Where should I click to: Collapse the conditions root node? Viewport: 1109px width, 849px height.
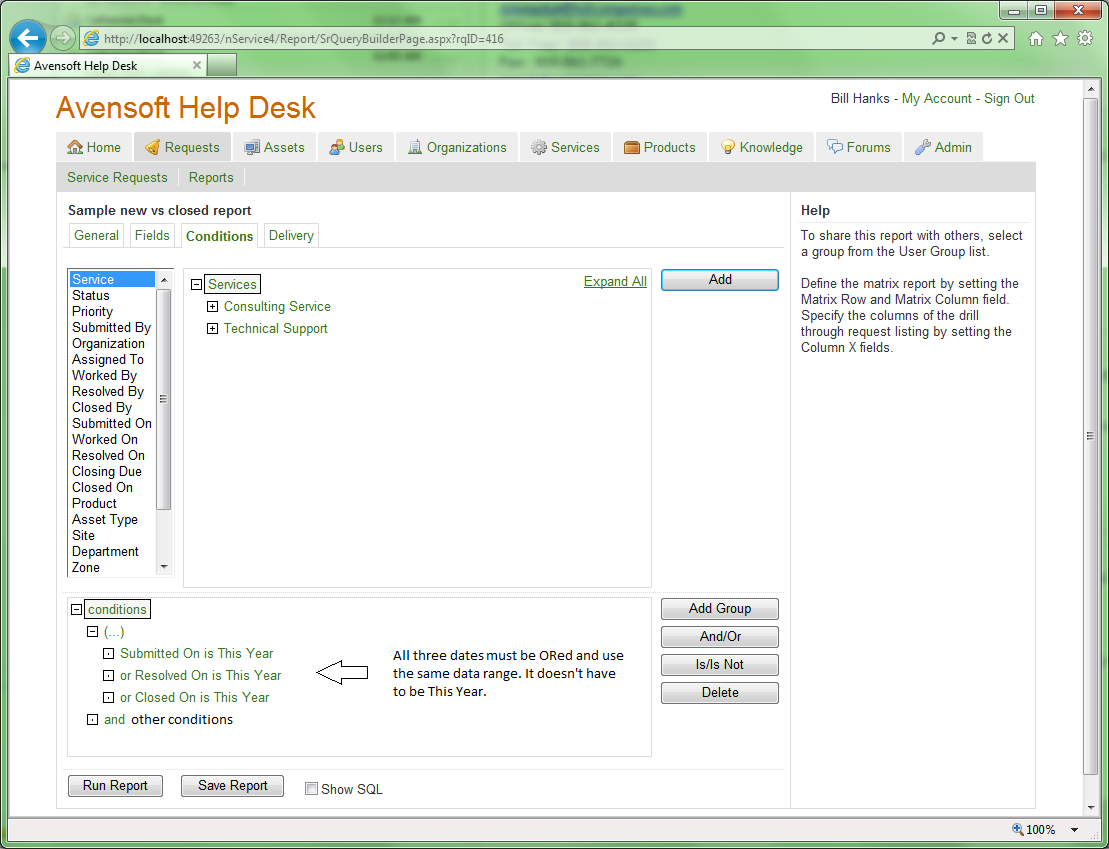[77, 610]
